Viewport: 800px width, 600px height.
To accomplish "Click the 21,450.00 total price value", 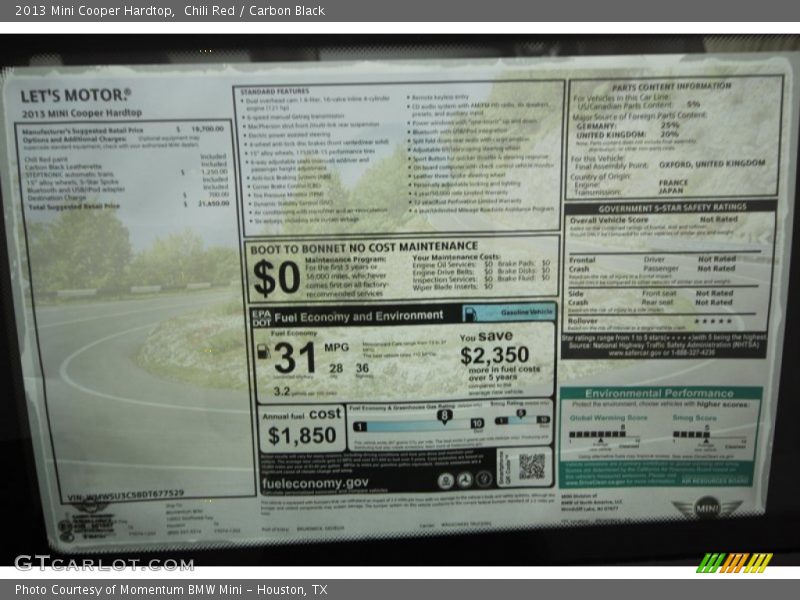I will 214,204.
